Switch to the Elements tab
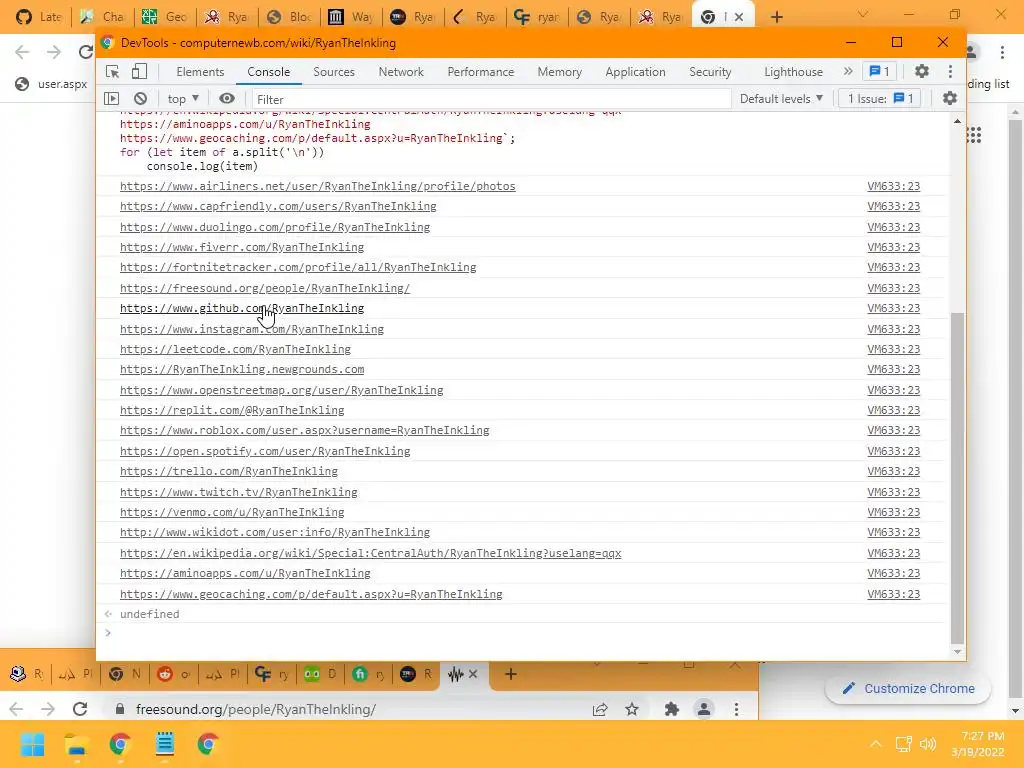Viewport: 1024px width, 768px height. 200,72
